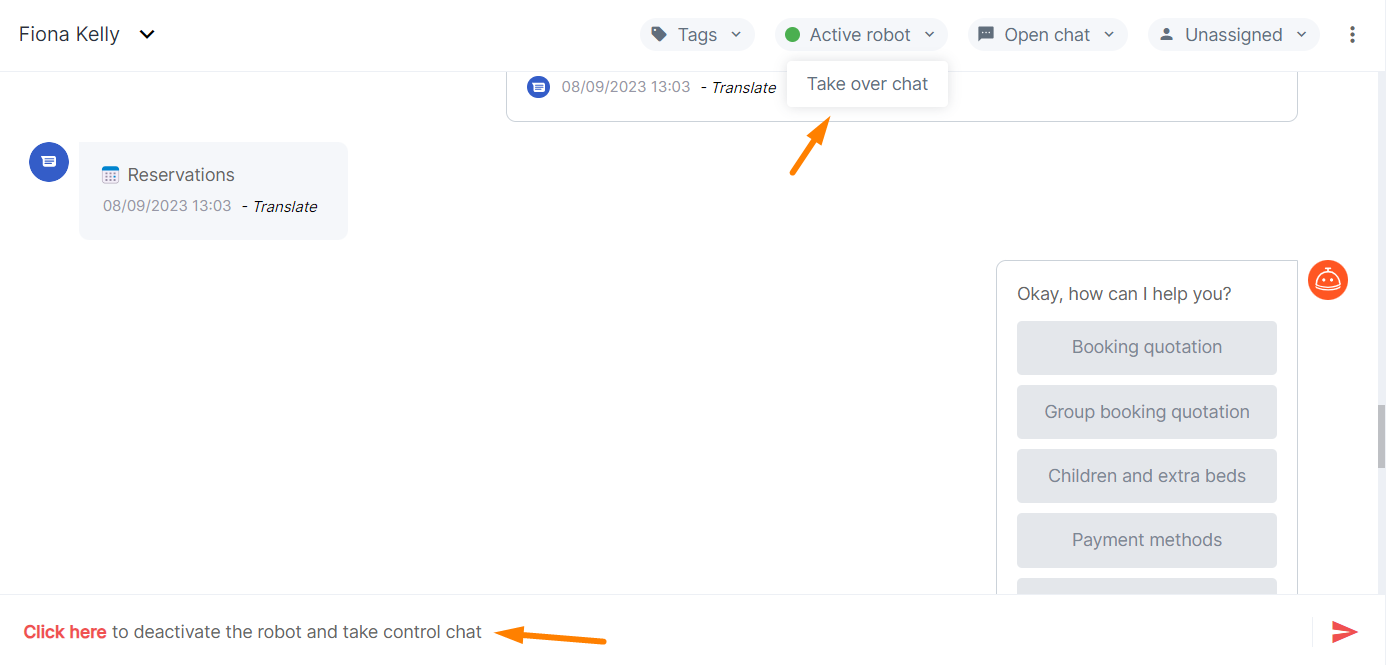This screenshot has width=1390, height=665.
Task: Open the three-dot more options menu
Action: coord(1352,35)
